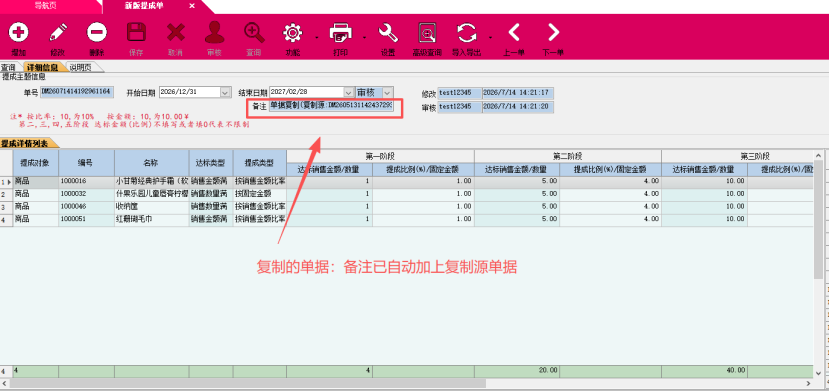Image resolution: width=829 pixels, height=391 pixels.
Task: Click the 查询 (search) magnifier icon
Action: [254, 33]
